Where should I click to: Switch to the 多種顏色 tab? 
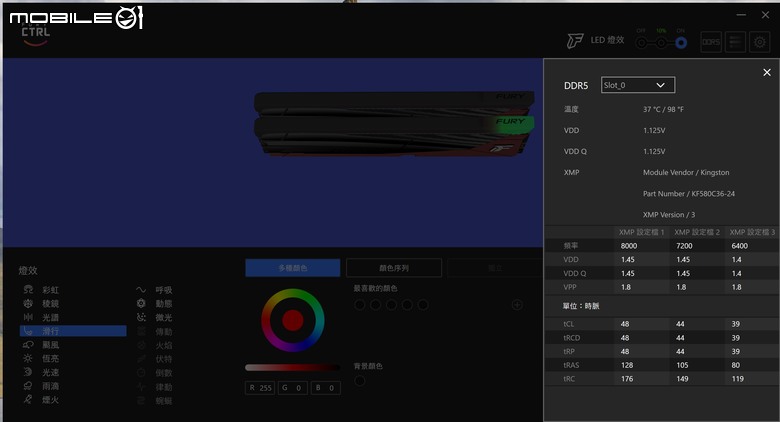pos(293,268)
